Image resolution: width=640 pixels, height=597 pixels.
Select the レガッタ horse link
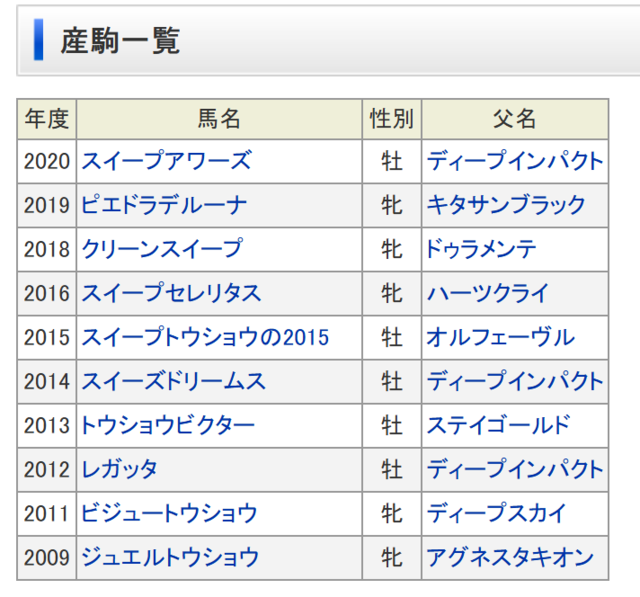point(119,469)
